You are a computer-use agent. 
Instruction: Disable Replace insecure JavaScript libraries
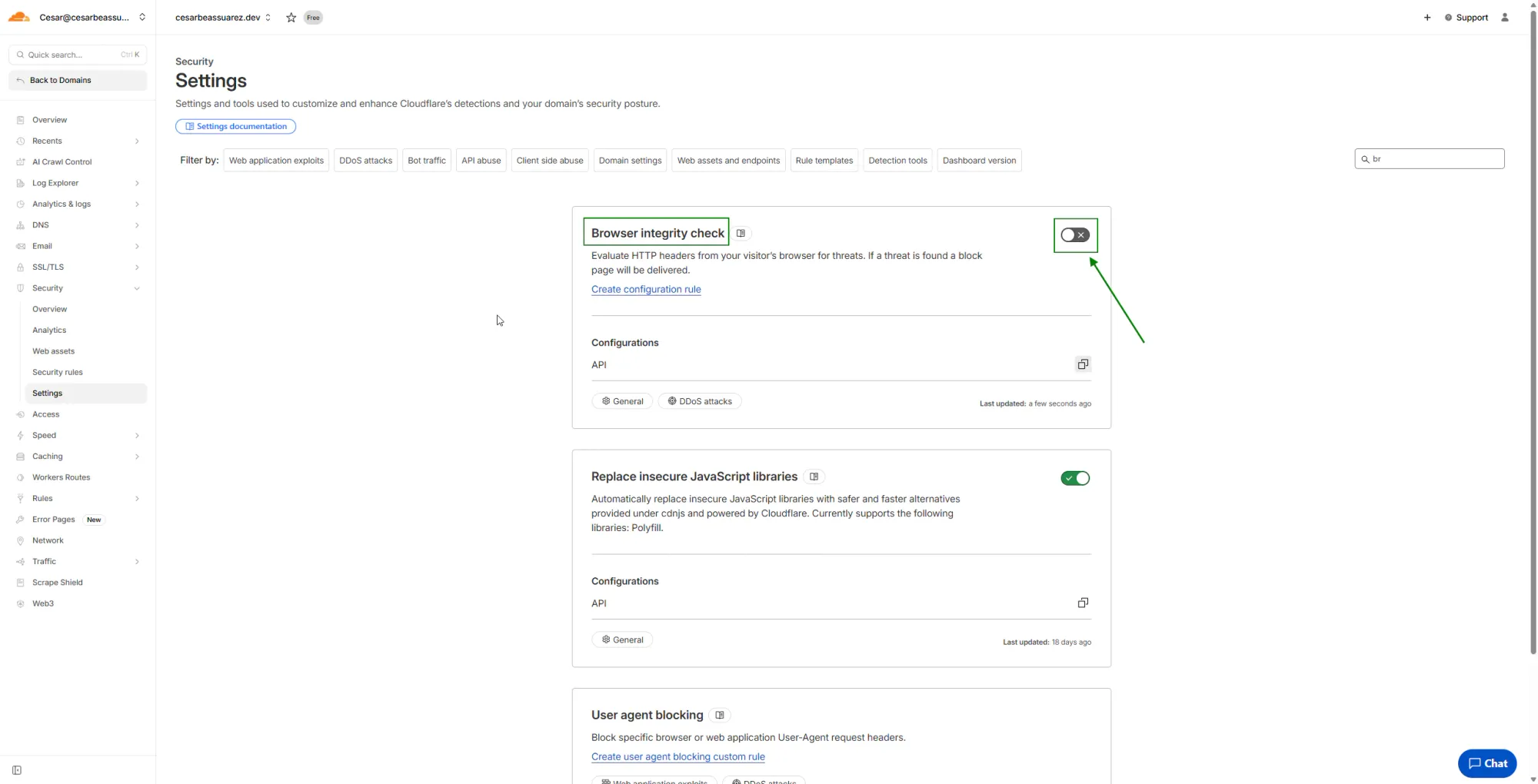click(1075, 478)
